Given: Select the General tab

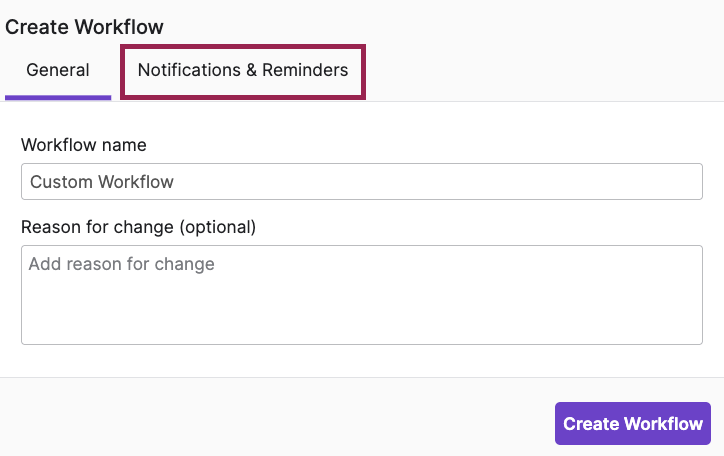Looking at the screenshot, I should [x=58, y=71].
